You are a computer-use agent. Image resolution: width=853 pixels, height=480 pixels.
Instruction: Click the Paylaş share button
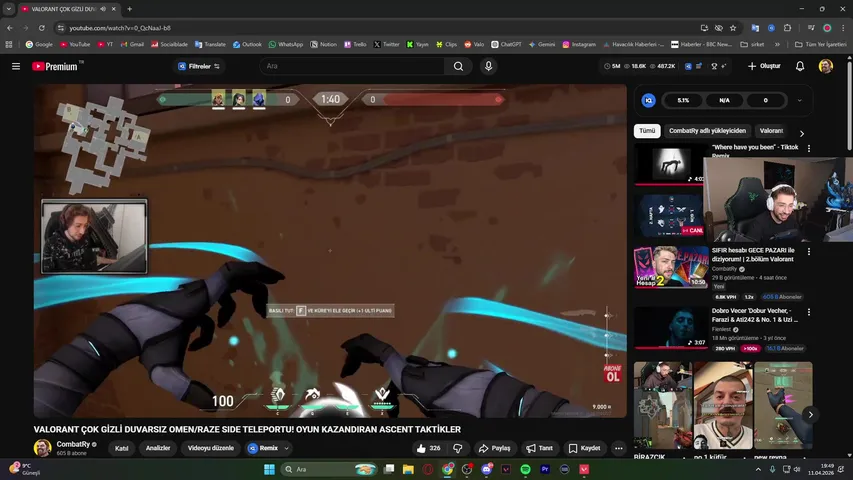494,448
